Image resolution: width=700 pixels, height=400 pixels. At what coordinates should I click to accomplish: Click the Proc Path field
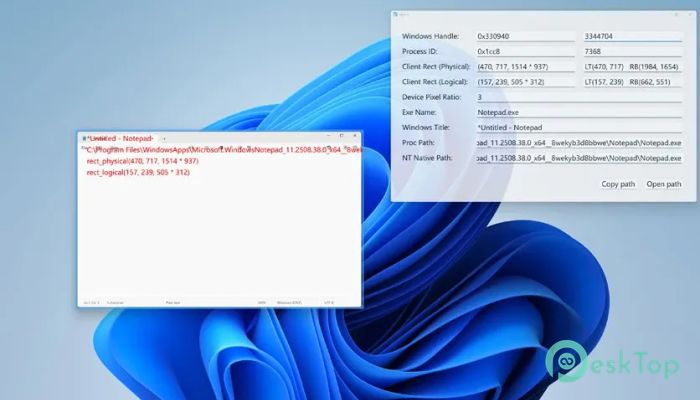pos(579,143)
